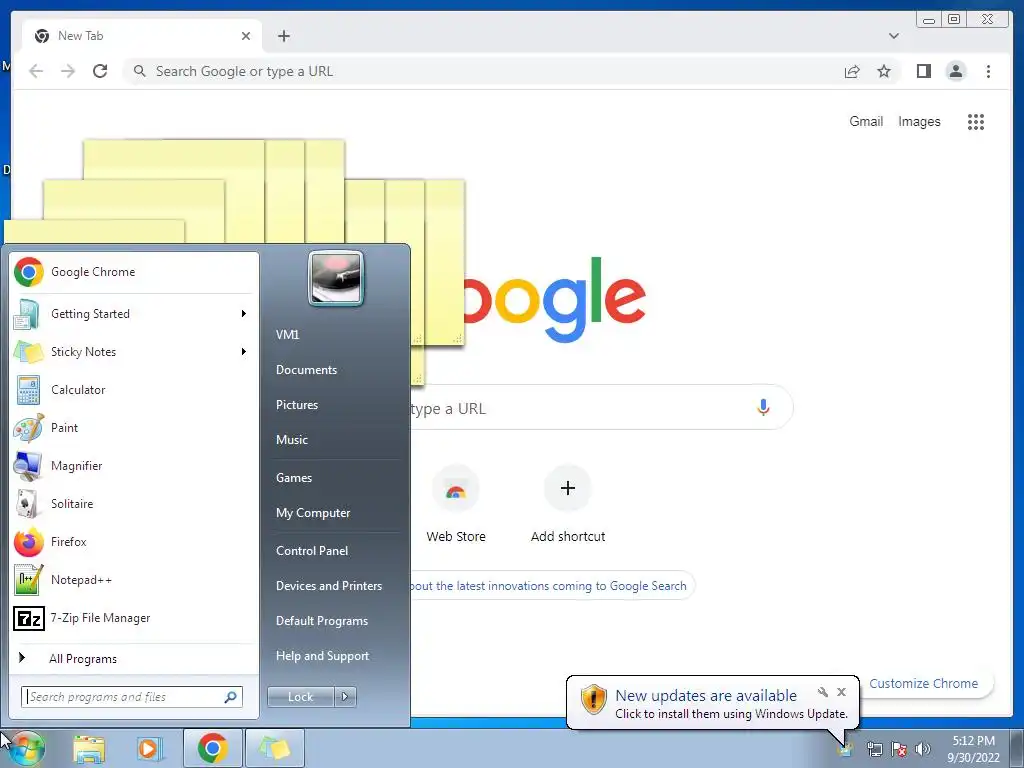Image resolution: width=1024 pixels, height=768 pixels.
Task: Expand Getting Started submenu arrow
Action: click(x=244, y=314)
